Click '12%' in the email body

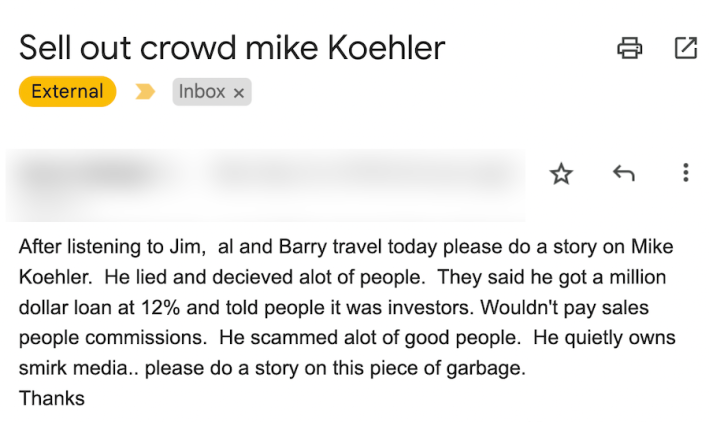pos(160,308)
